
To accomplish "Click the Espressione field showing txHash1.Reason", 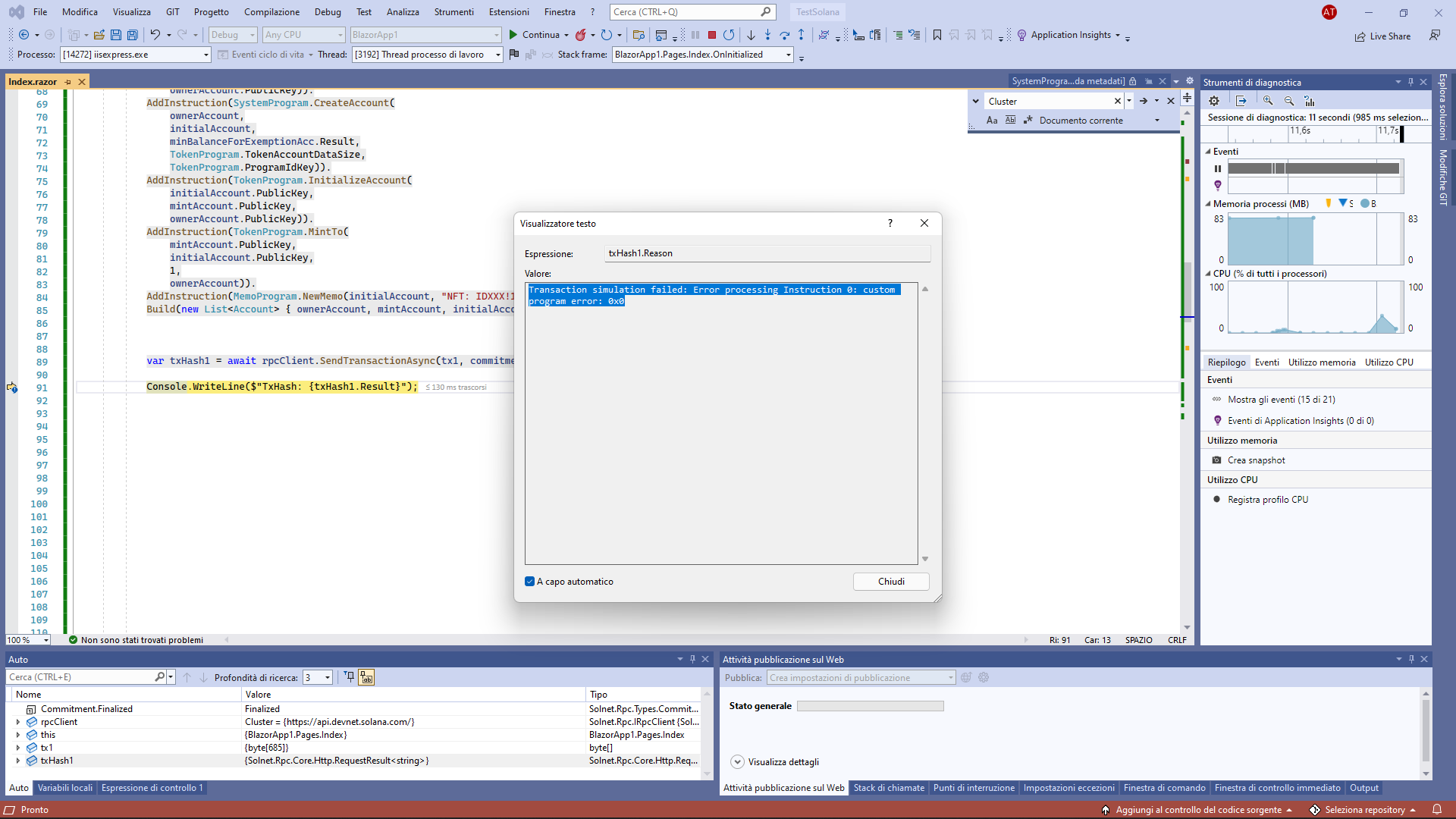I will [766, 253].
